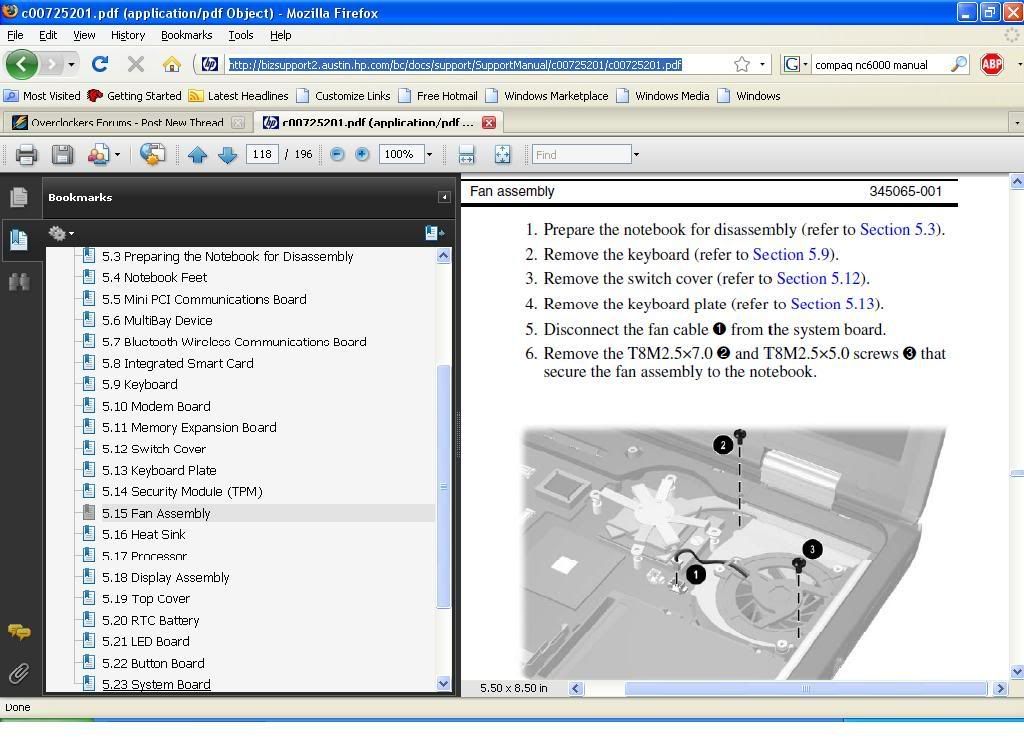The height and width of the screenshot is (742, 1024).
Task: Click the fit-page view icon
Action: 502,155
